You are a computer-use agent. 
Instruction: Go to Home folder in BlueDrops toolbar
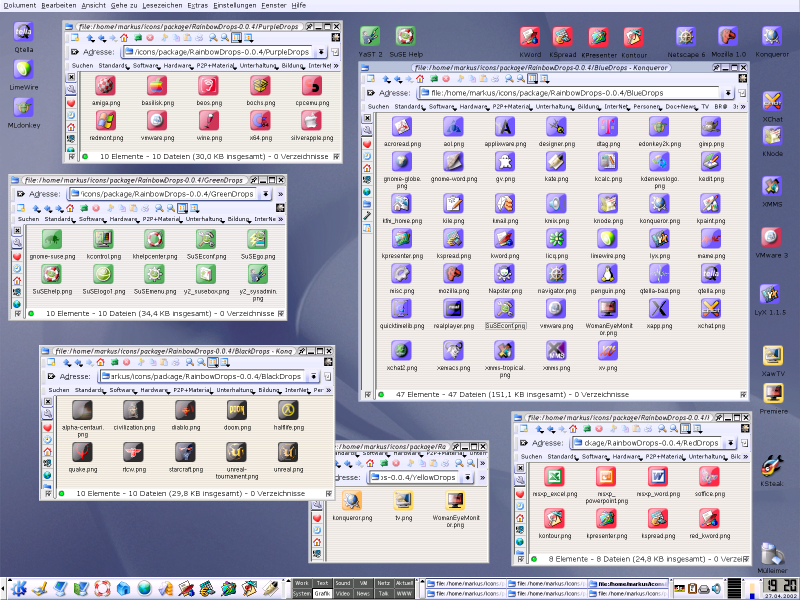[420, 79]
